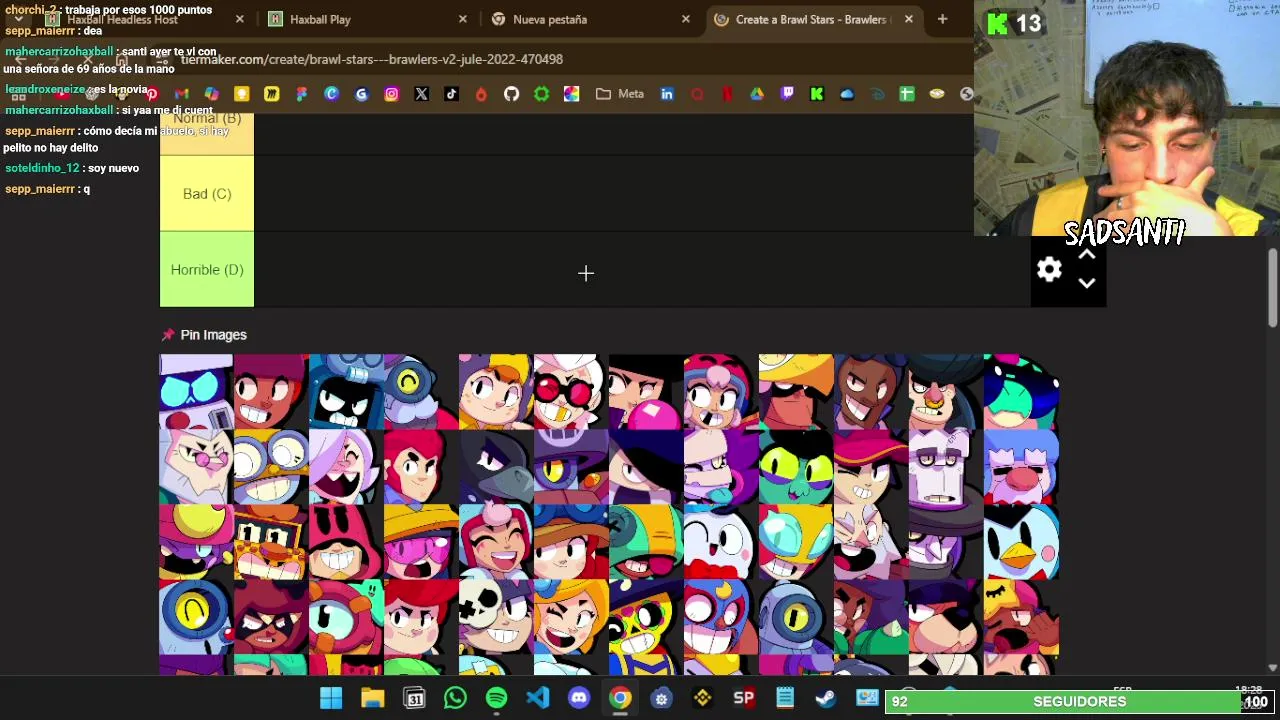Open Pinterest bookmark icon
This screenshot has height=720, width=1280.
click(x=152, y=94)
